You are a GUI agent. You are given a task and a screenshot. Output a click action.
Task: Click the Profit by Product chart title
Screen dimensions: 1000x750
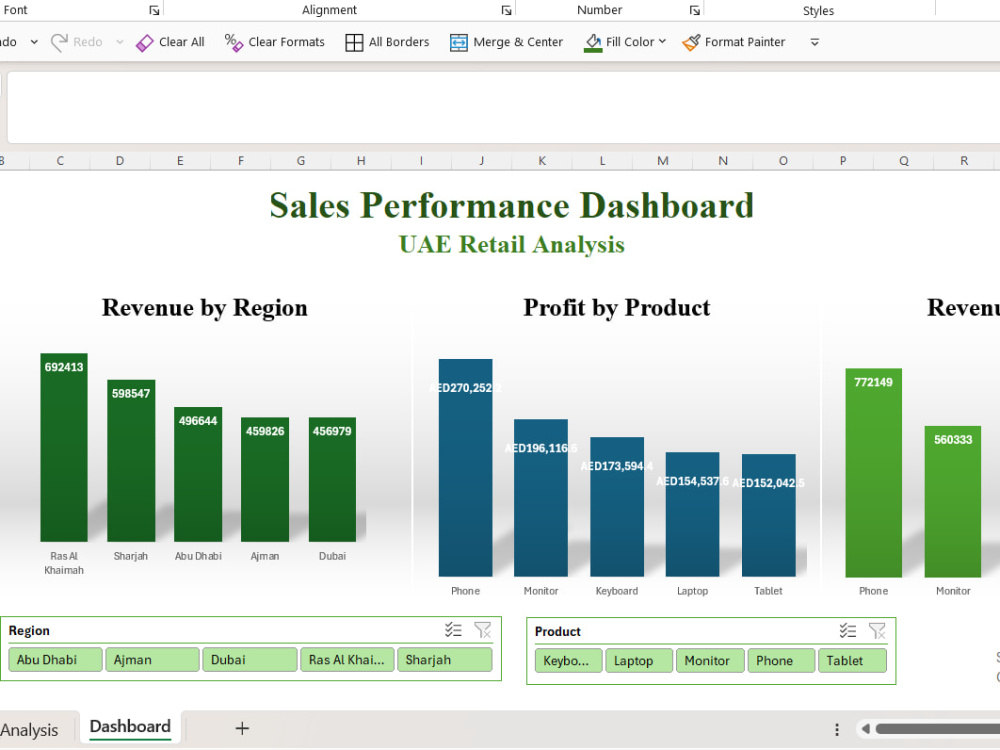click(617, 307)
